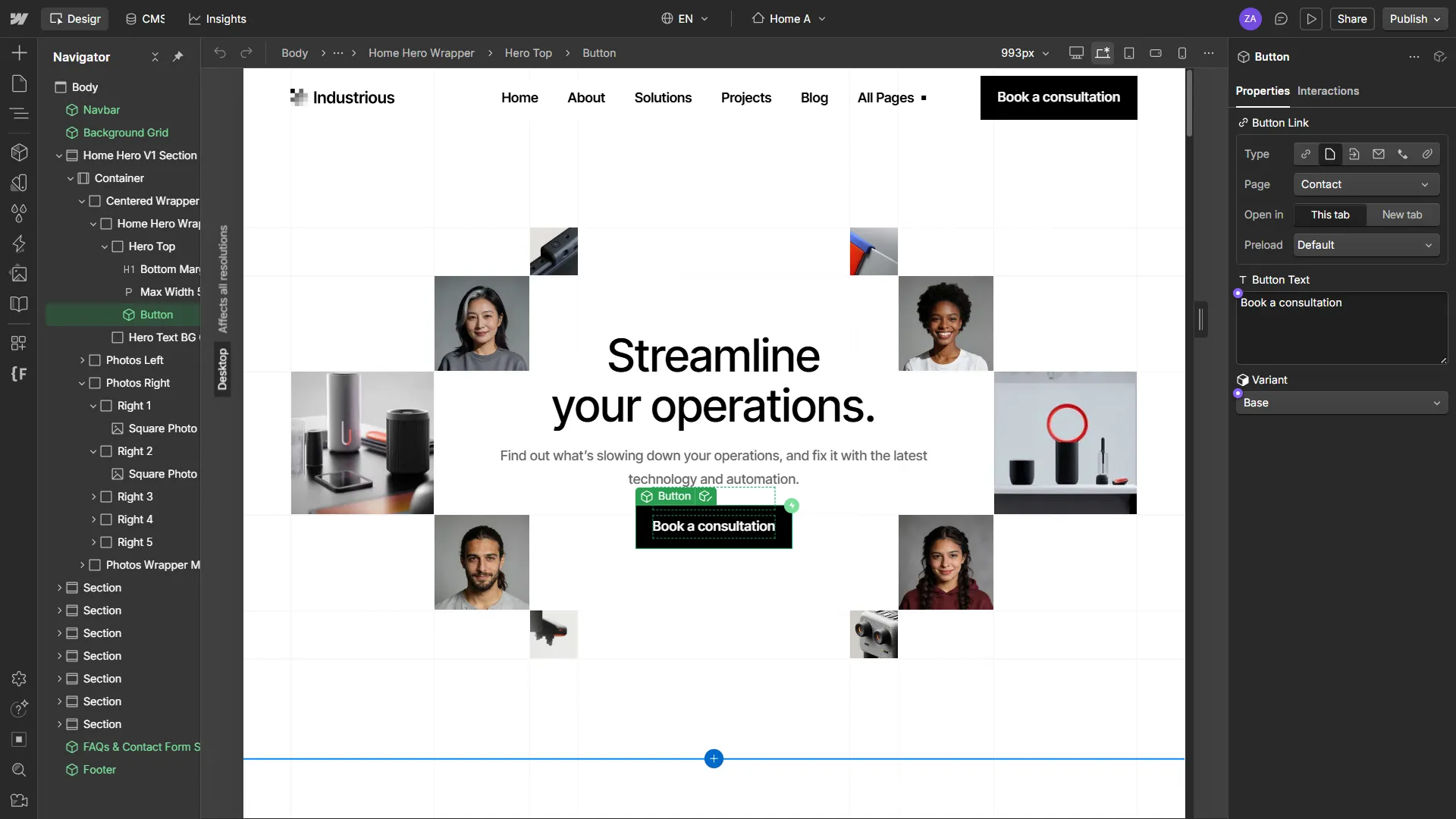Select the Mobile portrait breakpoint icon
Image resolution: width=1456 pixels, height=819 pixels.
pos(1182,53)
